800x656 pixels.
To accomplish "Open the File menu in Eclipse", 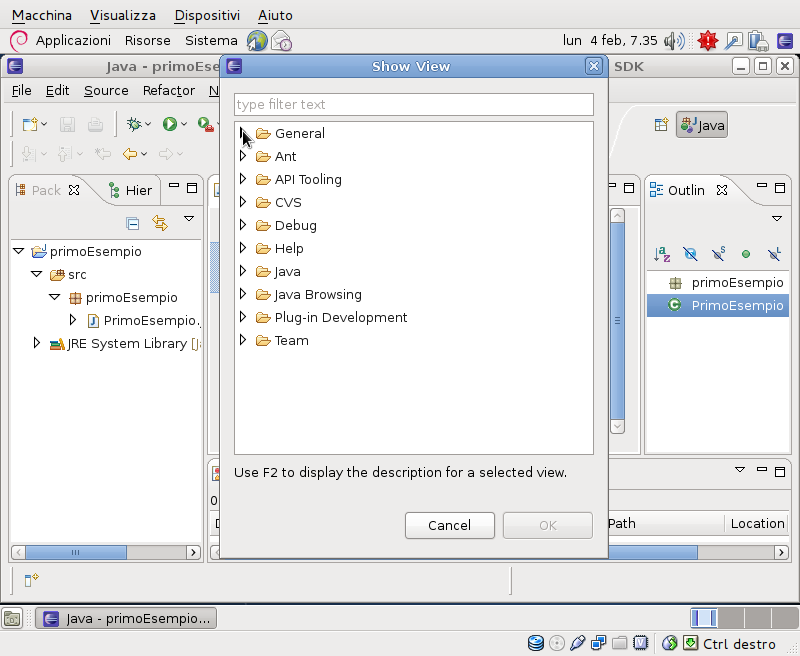I will 21,91.
